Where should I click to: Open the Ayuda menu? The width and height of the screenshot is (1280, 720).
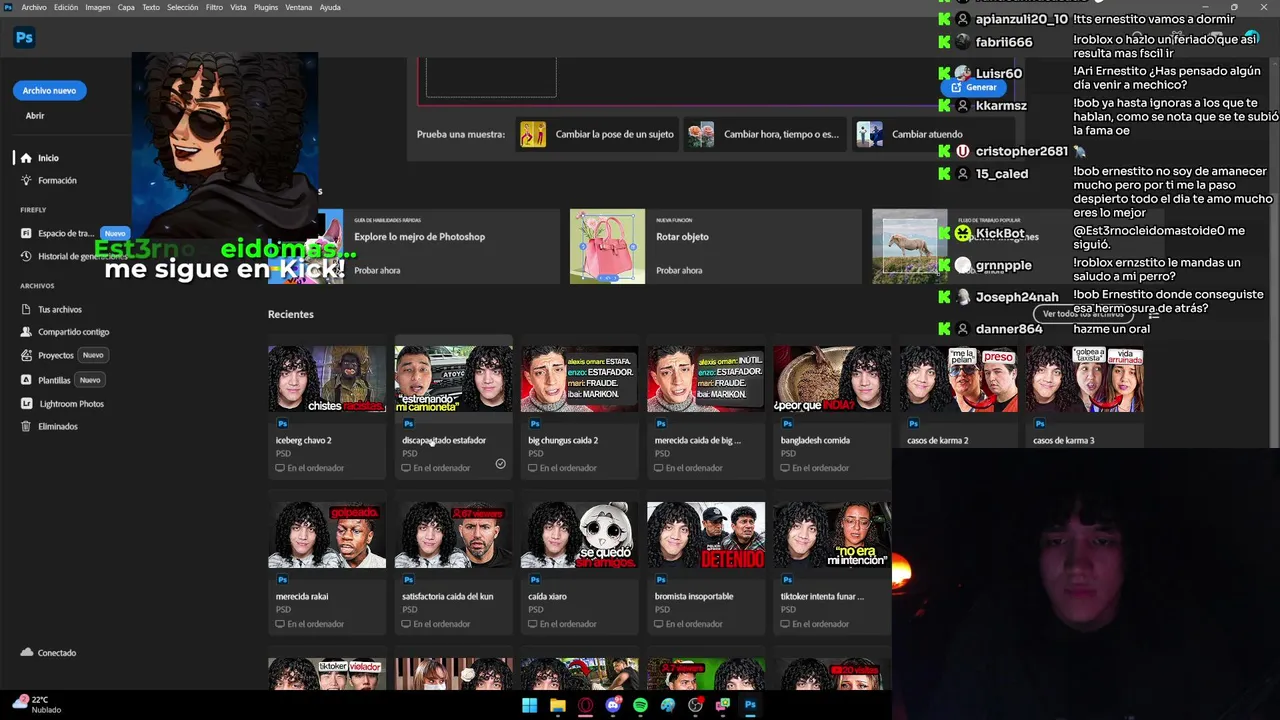pos(330,7)
